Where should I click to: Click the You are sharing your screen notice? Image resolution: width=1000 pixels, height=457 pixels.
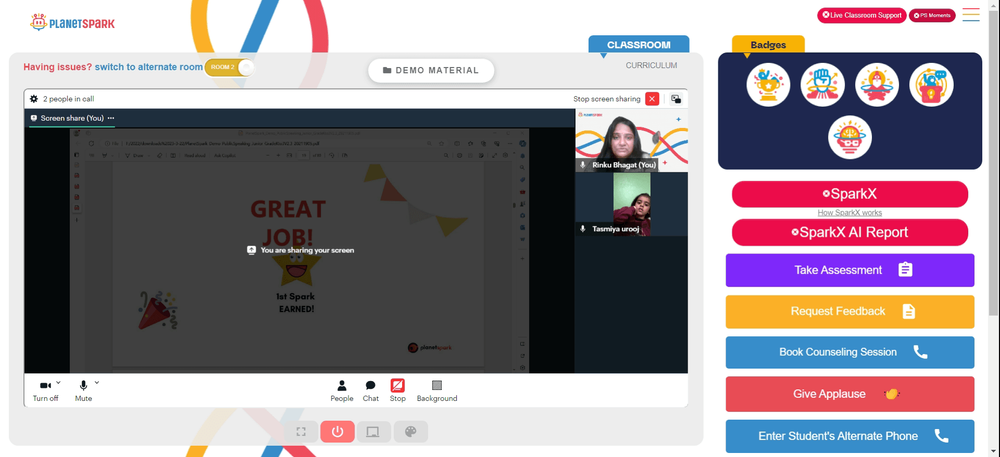tap(300, 250)
